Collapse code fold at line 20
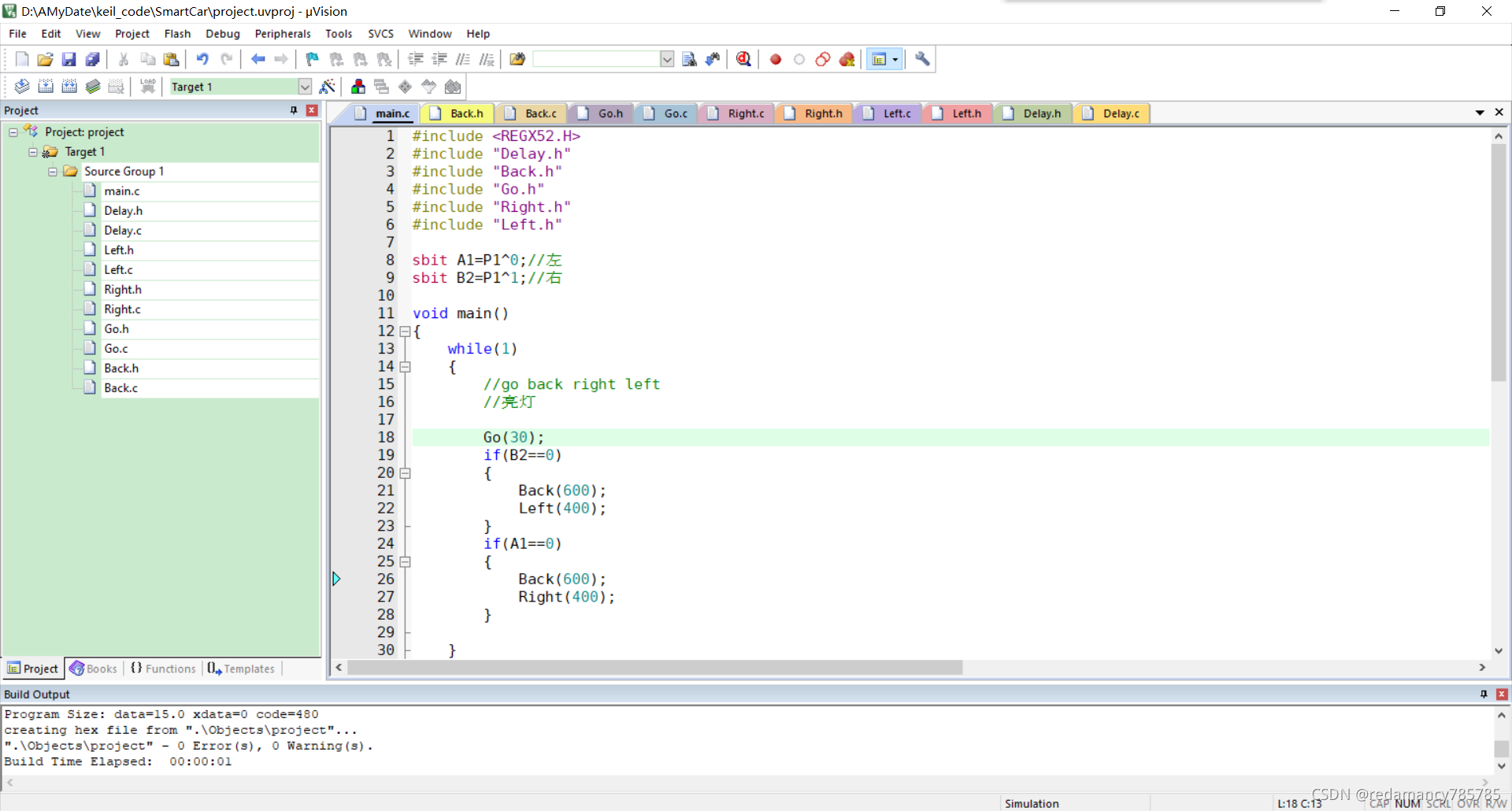This screenshot has height=811, width=1512. click(x=405, y=473)
